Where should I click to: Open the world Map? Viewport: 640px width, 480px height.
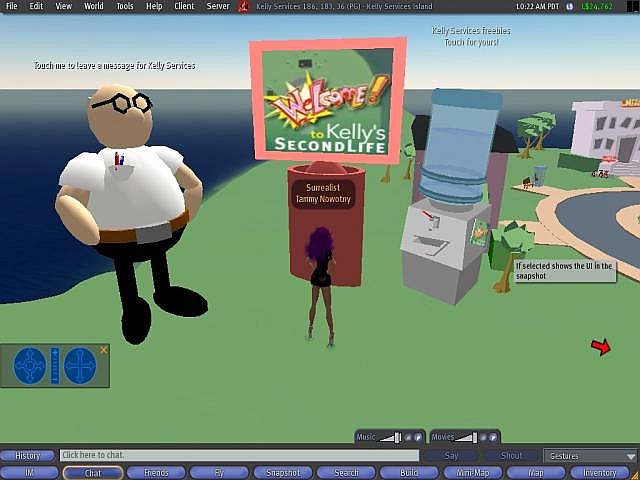(536, 473)
